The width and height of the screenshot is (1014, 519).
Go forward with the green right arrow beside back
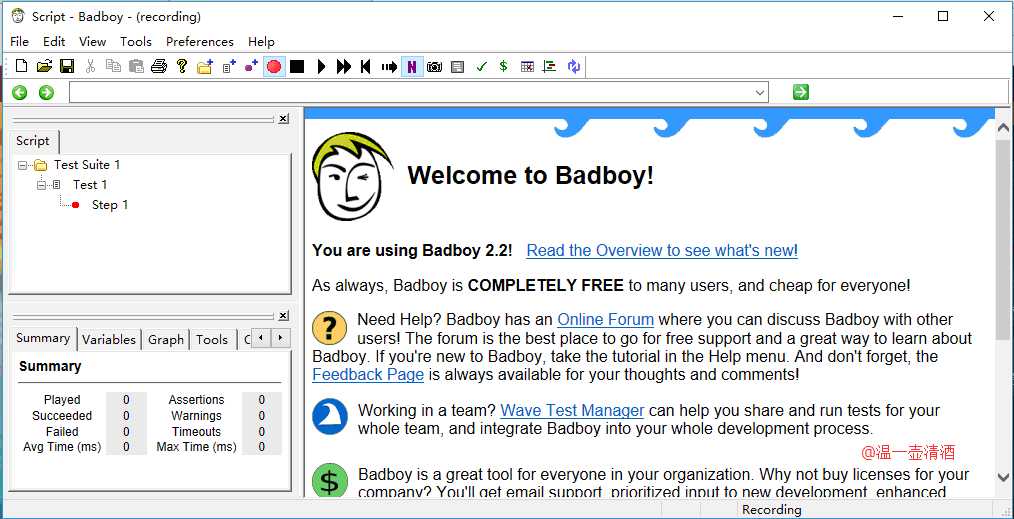click(46, 92)
